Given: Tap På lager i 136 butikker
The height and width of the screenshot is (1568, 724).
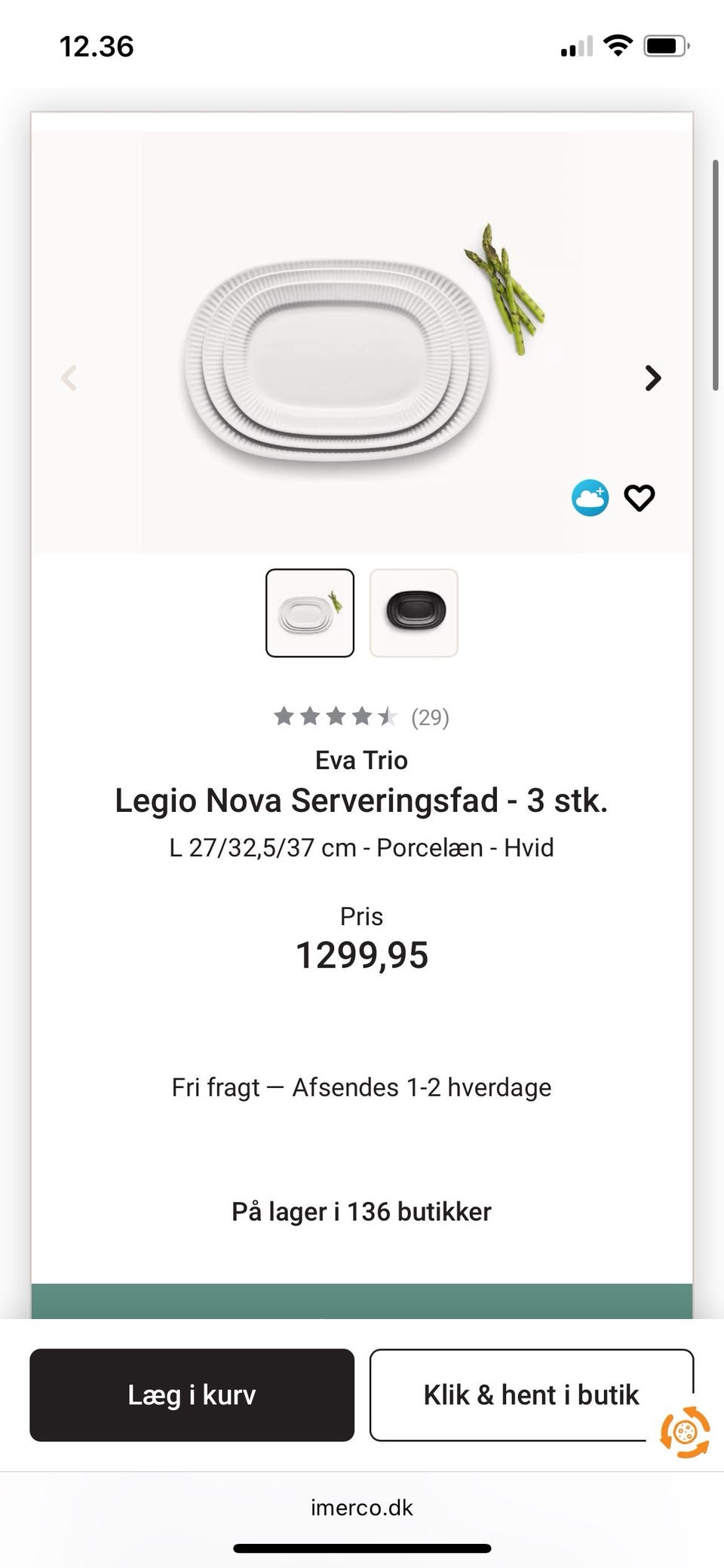Looking at the screenshot, I should pos(362,1212).
